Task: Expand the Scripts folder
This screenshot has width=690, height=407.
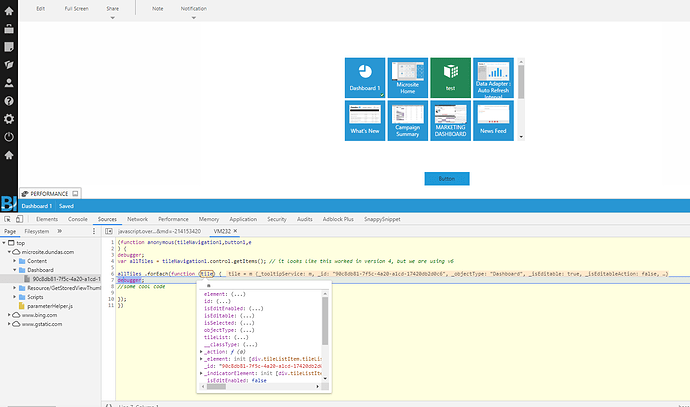Action: [x=15, y=297]
